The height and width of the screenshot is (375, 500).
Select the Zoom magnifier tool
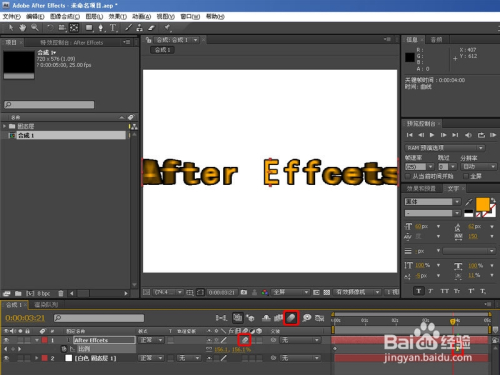point(35,28)
